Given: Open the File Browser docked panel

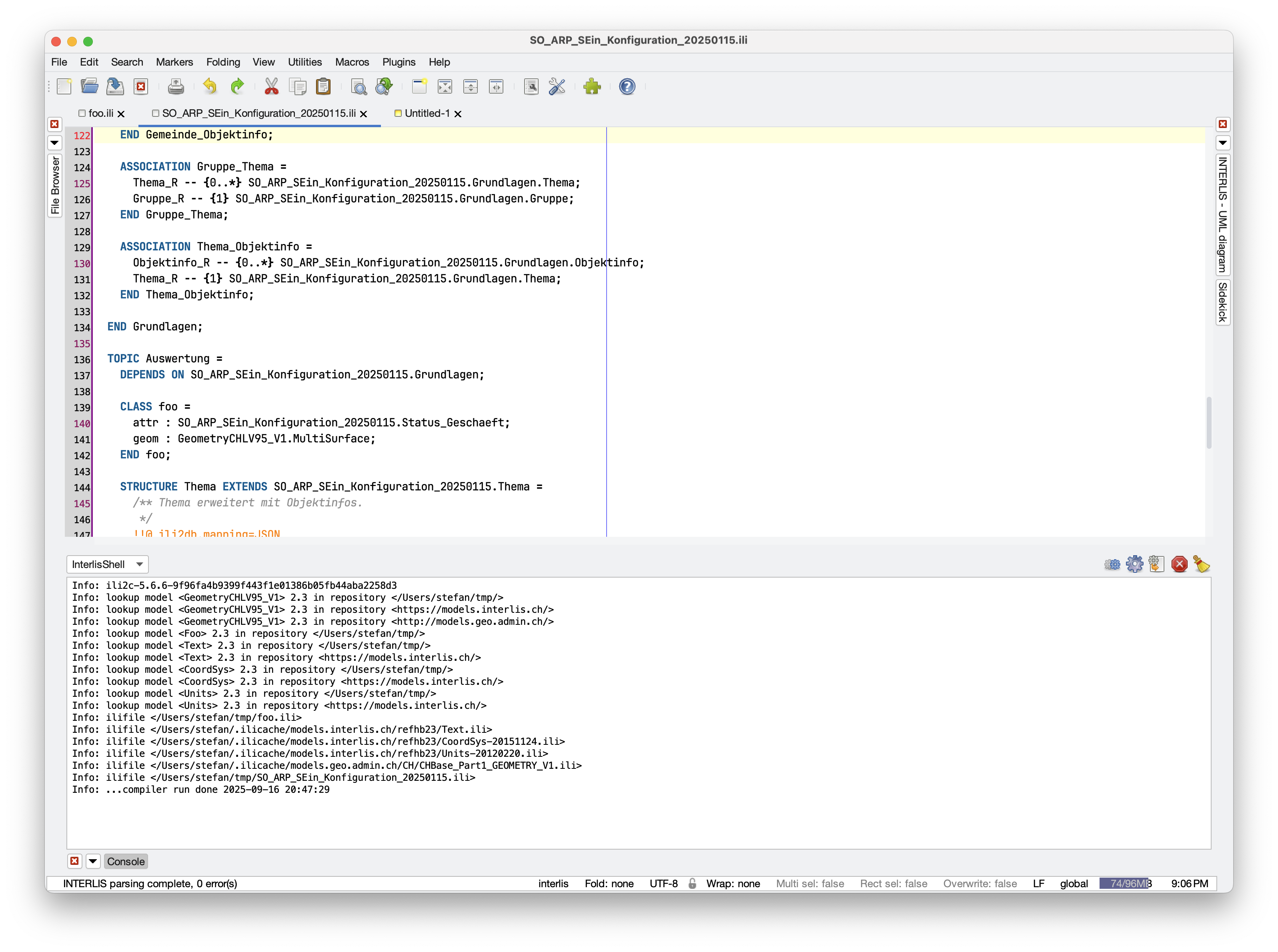Looking at the screenshot, I should tap(55, 186).
